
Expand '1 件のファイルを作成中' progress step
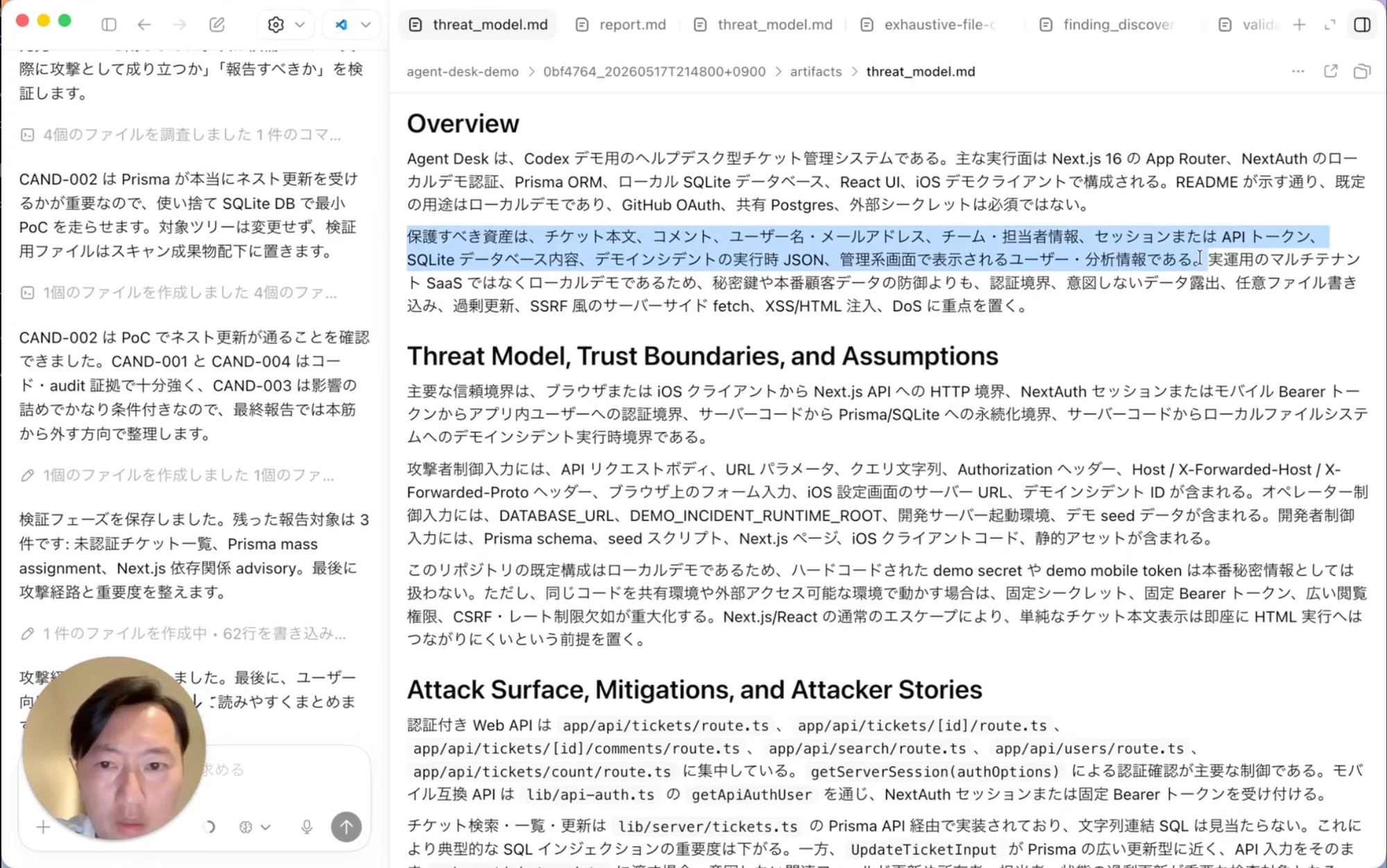(x=183, y=634)
